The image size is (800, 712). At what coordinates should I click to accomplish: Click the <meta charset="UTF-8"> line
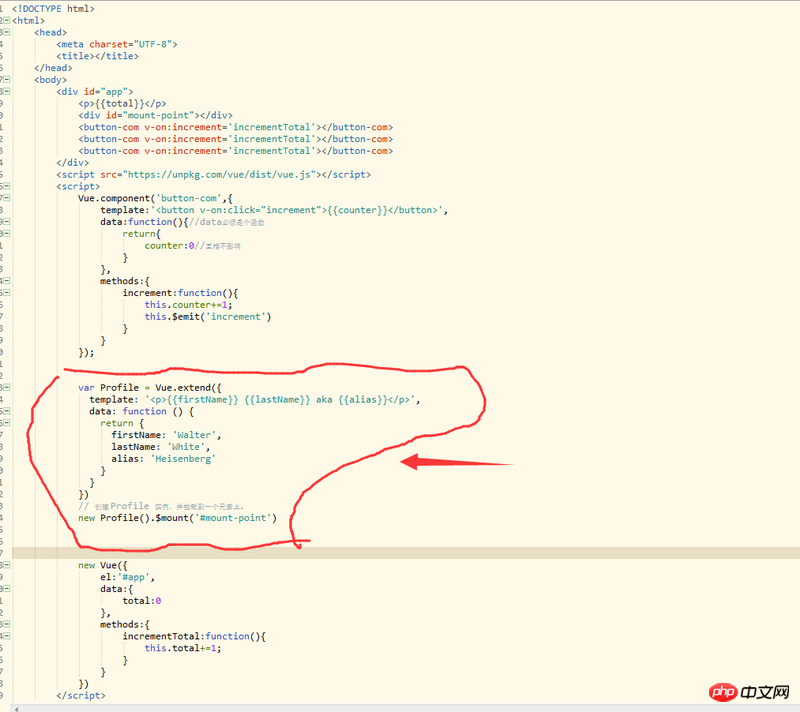(x=117, y=44)
